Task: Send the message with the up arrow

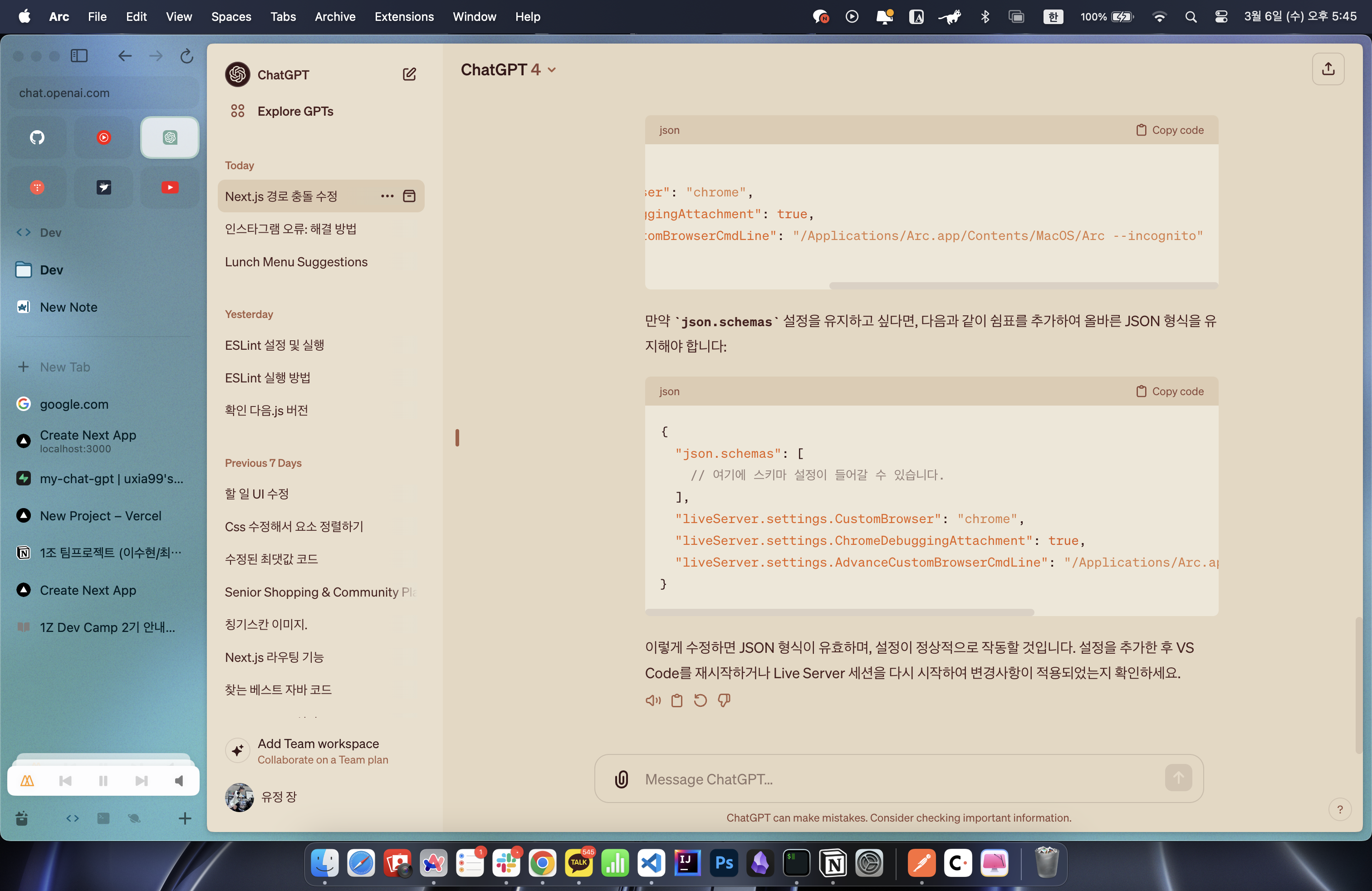Action: 1178,778
